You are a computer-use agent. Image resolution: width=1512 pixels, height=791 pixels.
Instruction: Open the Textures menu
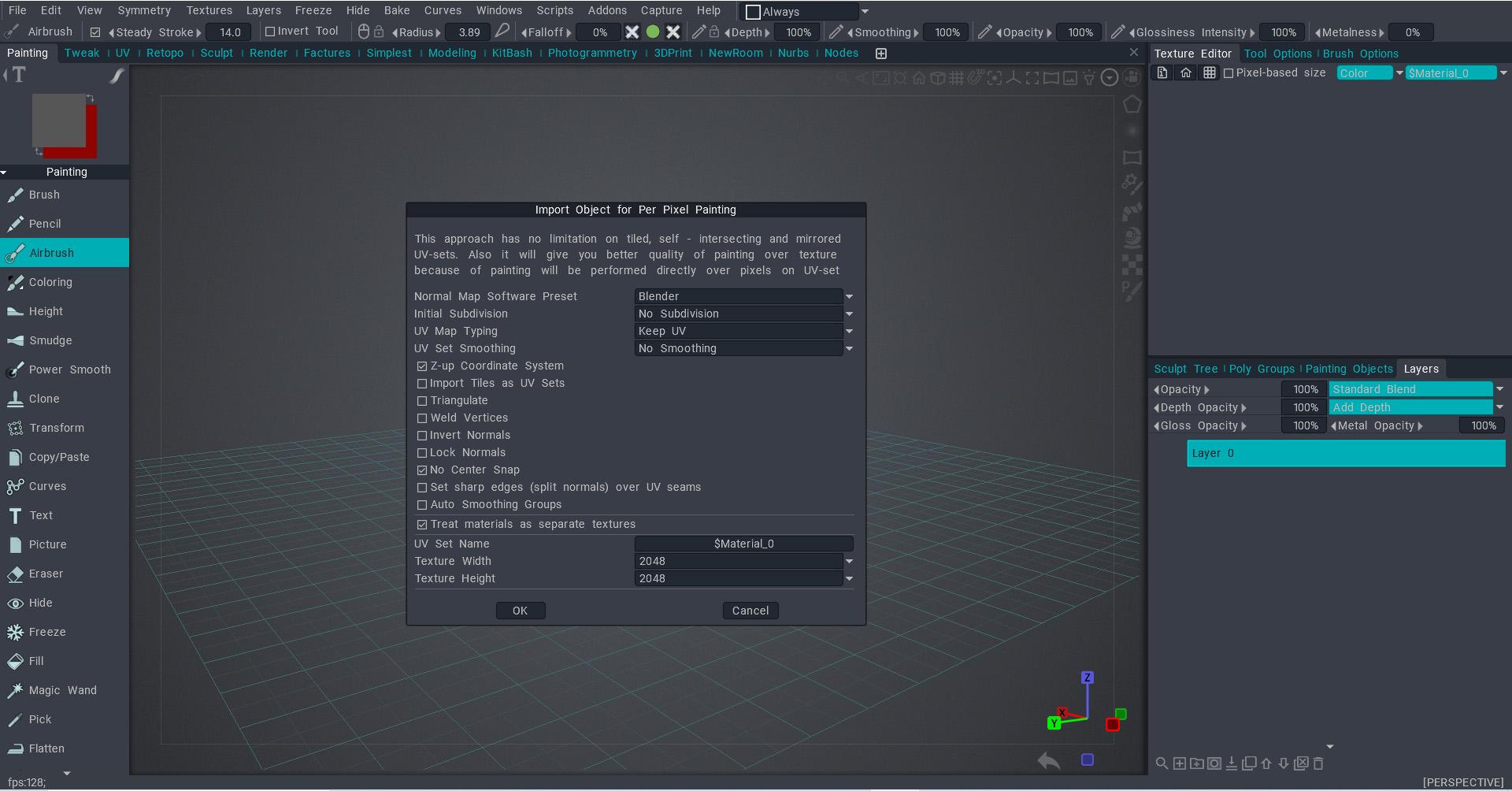(209, 10)
